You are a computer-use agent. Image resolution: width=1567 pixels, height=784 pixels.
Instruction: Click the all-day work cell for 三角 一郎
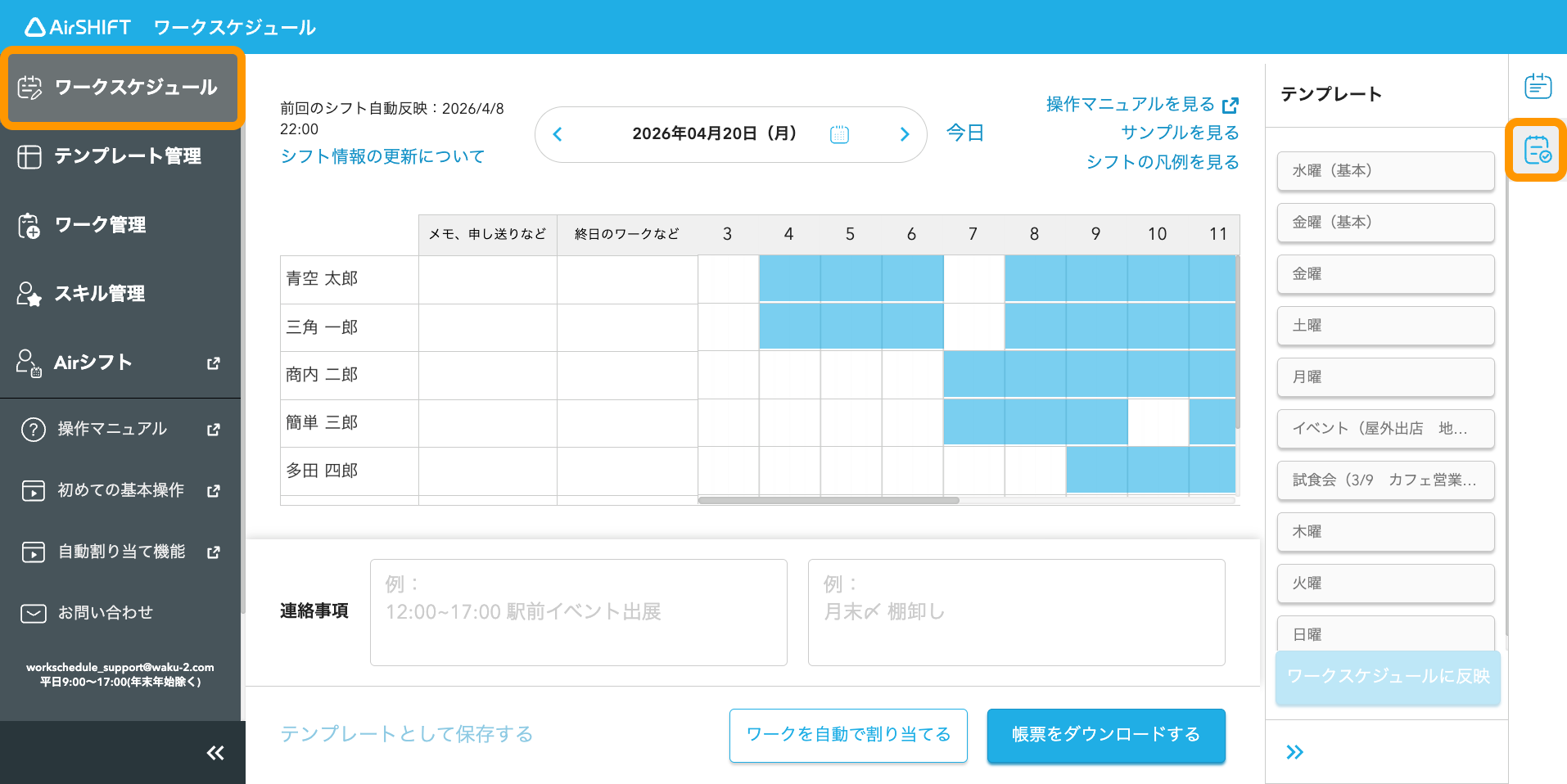coord(627,328)
